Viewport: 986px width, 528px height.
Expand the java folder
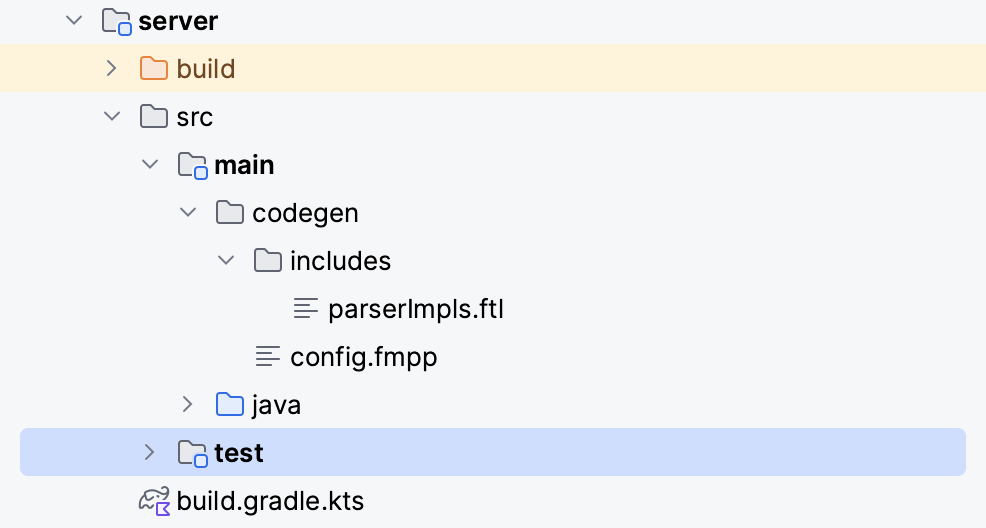coord(188,405)
